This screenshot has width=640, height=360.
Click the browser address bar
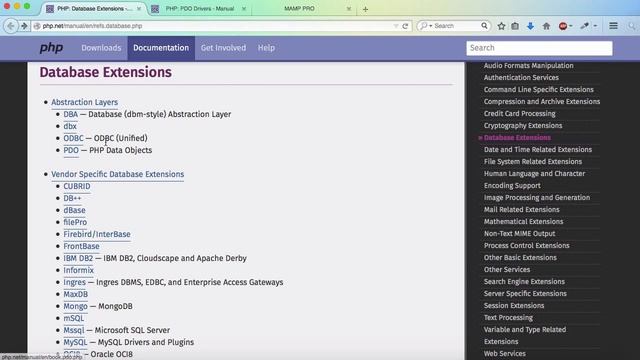[x=216, y=26]
